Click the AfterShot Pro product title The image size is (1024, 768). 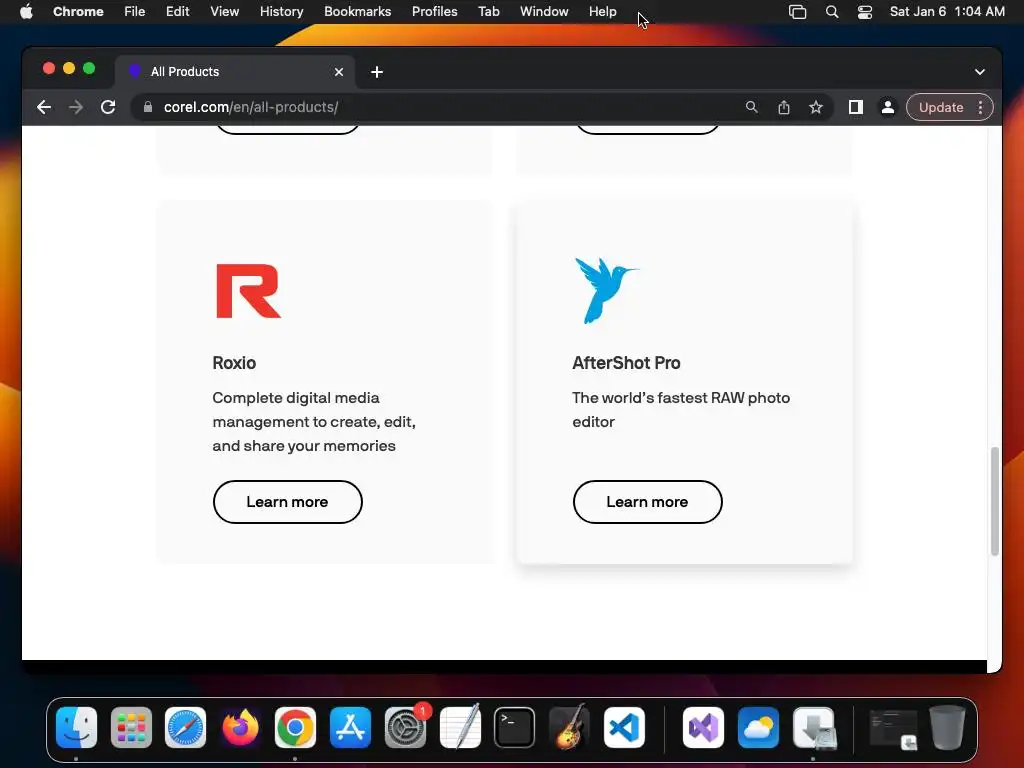click(626, 363)
